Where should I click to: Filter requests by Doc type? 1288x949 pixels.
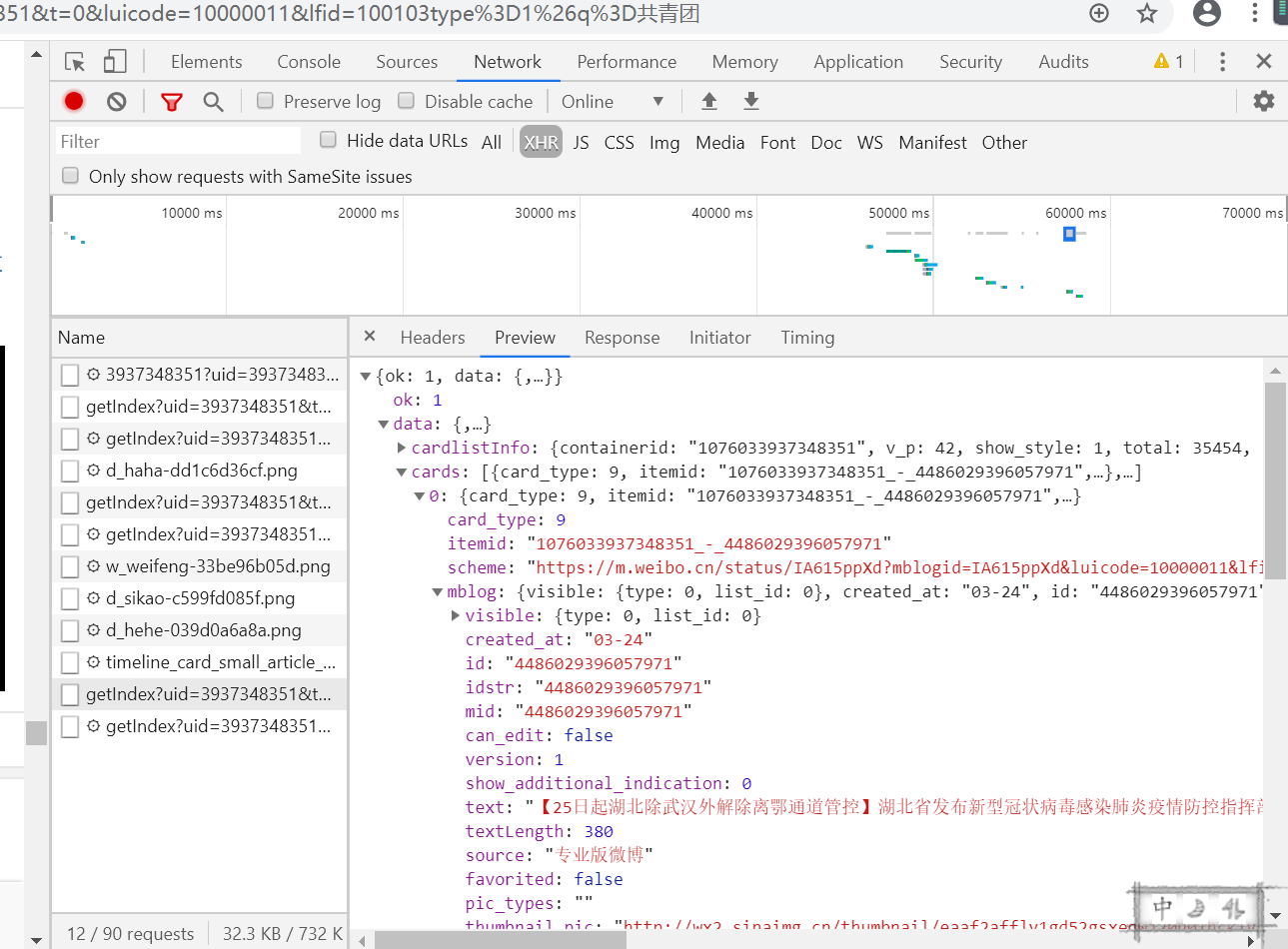click(x=825, y=142)
